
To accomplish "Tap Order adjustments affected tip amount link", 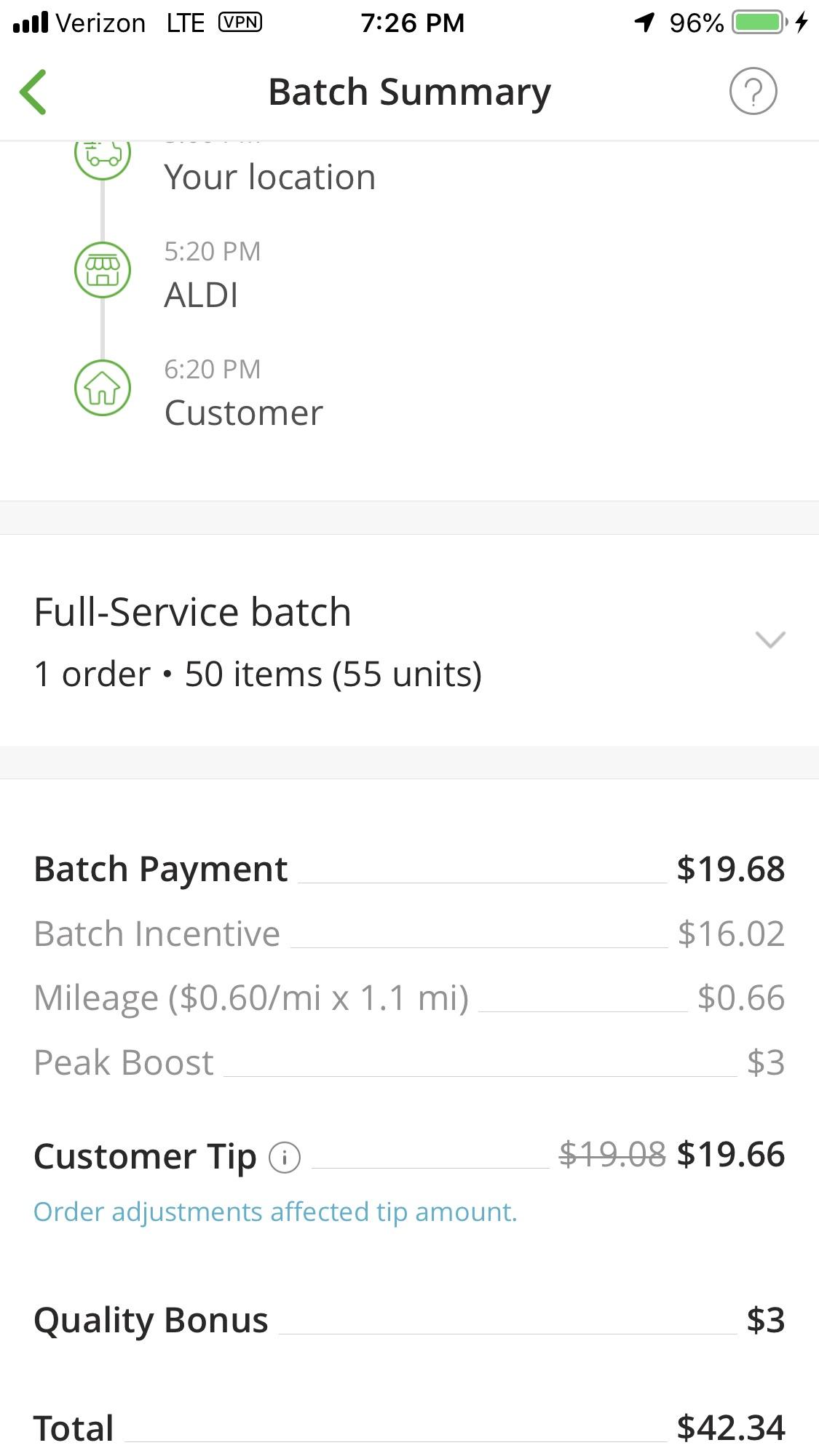I will pos(275,1212).
